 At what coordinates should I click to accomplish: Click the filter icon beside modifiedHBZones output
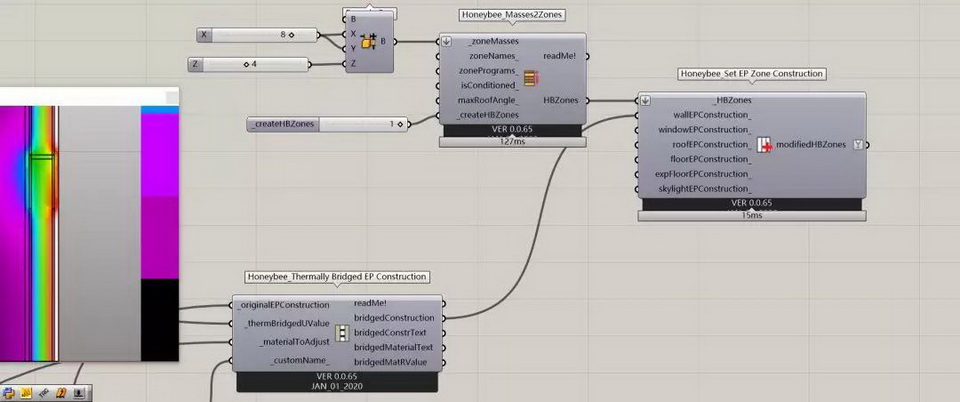pos(857,145)
